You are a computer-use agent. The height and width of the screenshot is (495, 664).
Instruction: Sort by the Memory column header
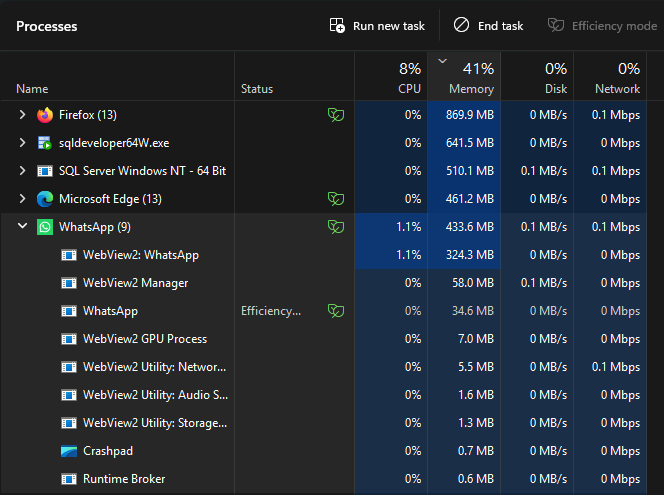(464, 77)
